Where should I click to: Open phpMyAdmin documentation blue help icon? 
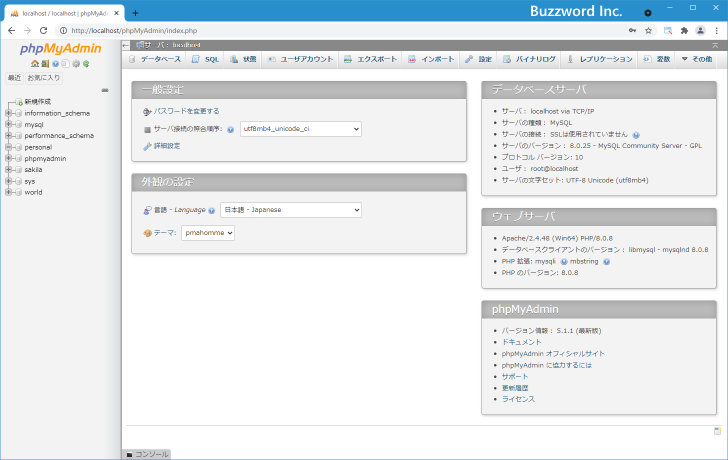coord(55,64)
